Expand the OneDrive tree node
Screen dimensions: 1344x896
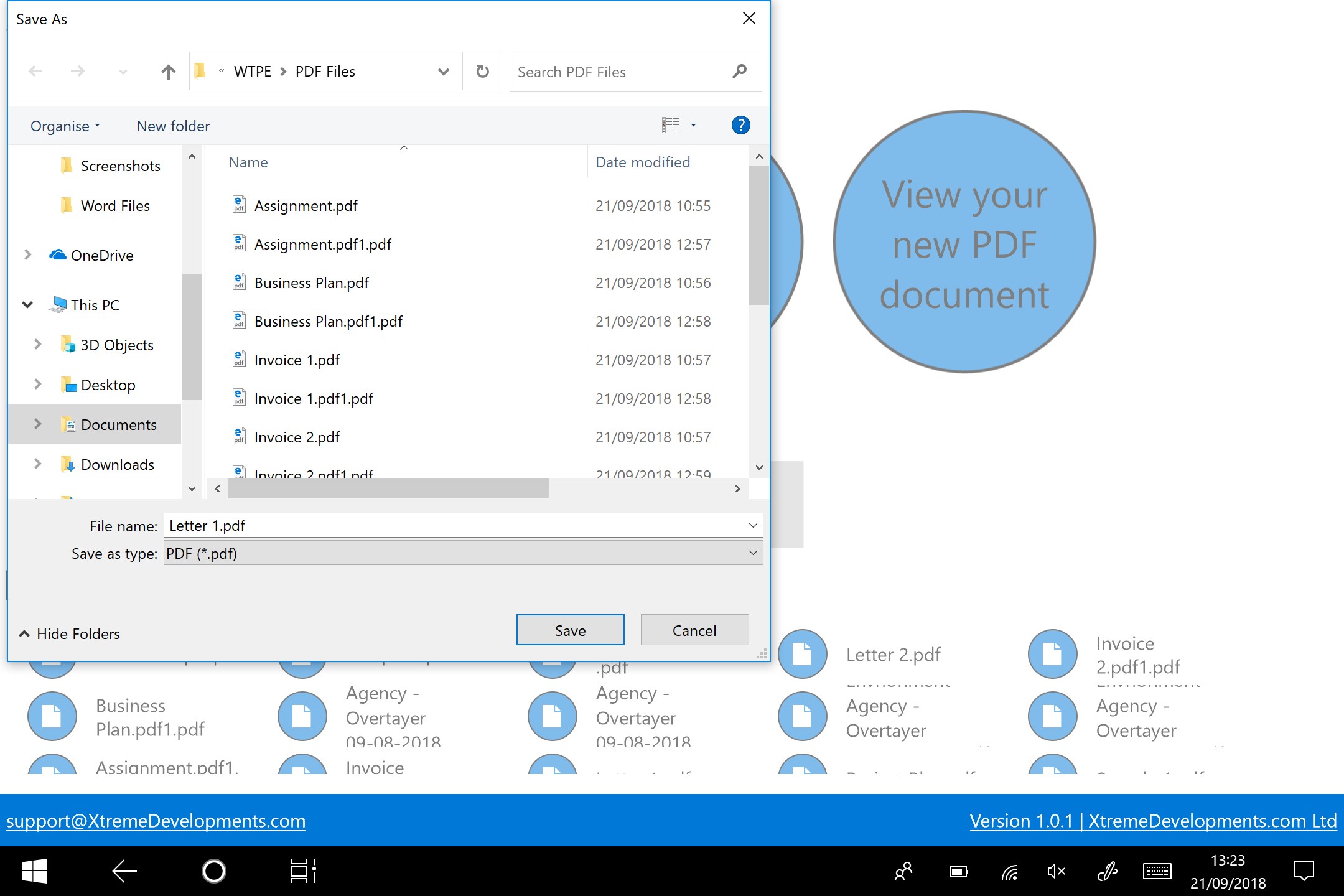(x=27, y=255)
